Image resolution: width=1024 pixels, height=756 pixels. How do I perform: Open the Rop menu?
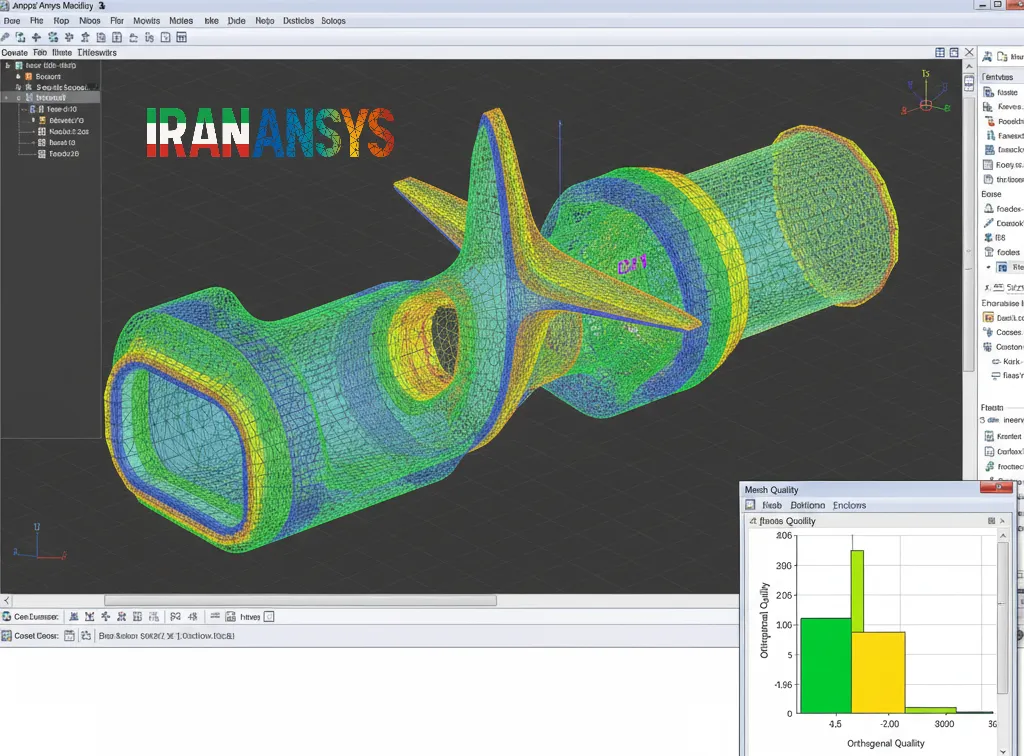[61, 21]
